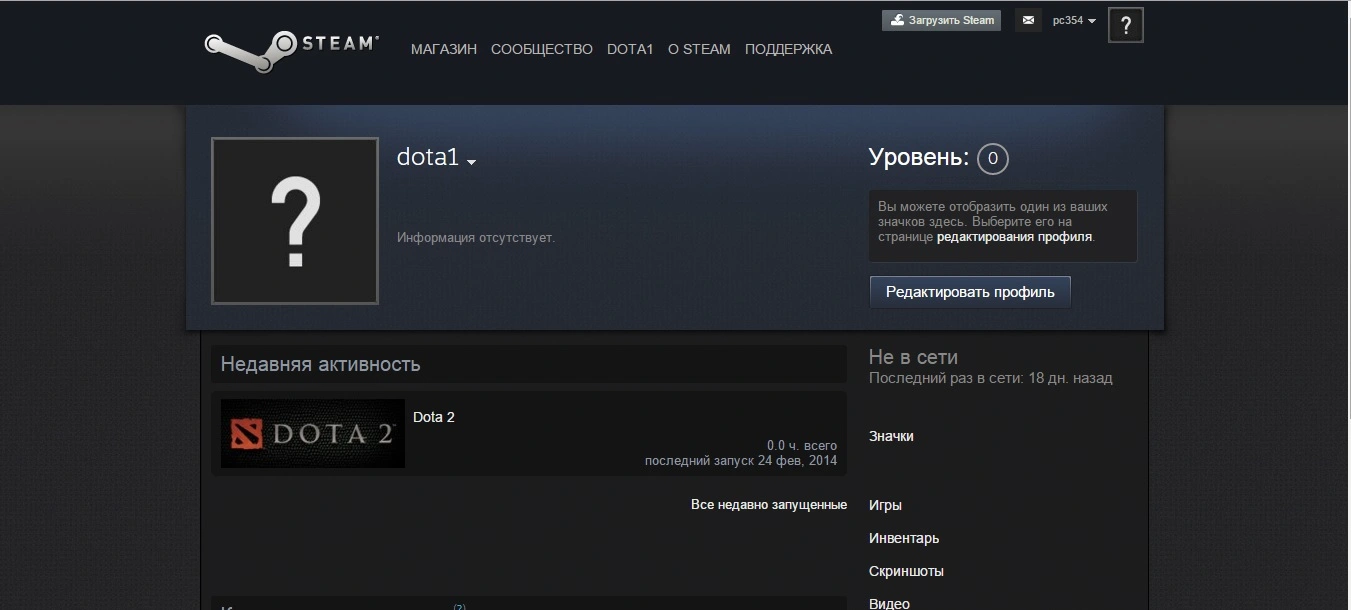The image size is (1351, 610).
Task: Click the level 0 badge circle
Action: (x=992, y=158)
